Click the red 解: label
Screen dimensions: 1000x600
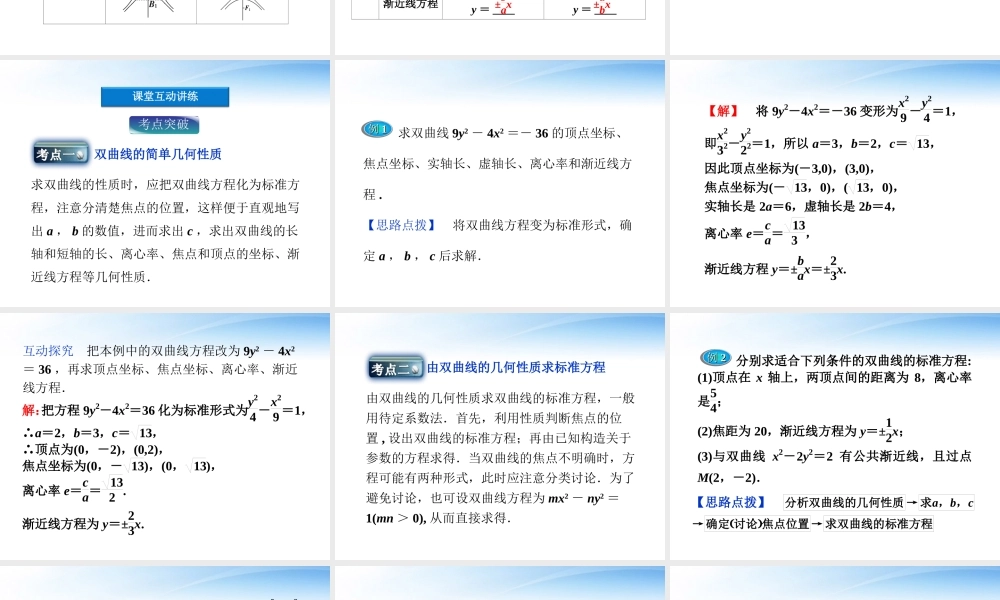coord(31,410)
